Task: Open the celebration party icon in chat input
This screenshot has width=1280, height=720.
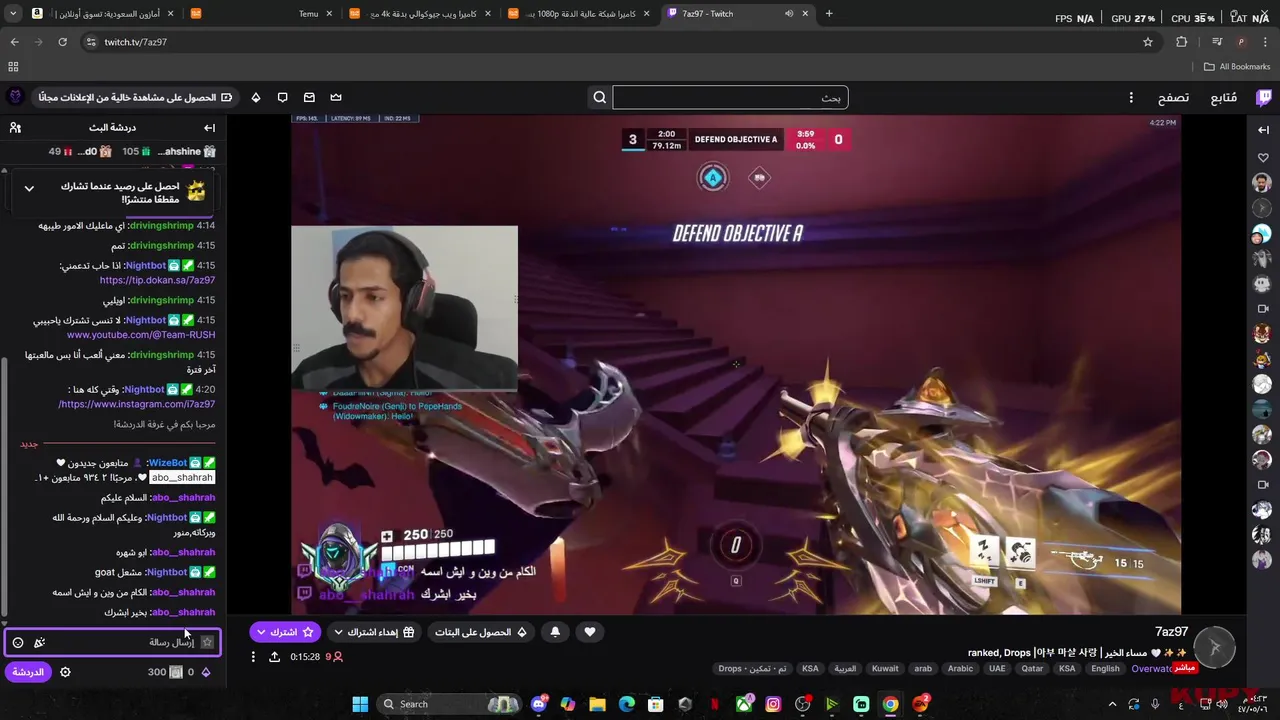Action: tap(39, 642)
